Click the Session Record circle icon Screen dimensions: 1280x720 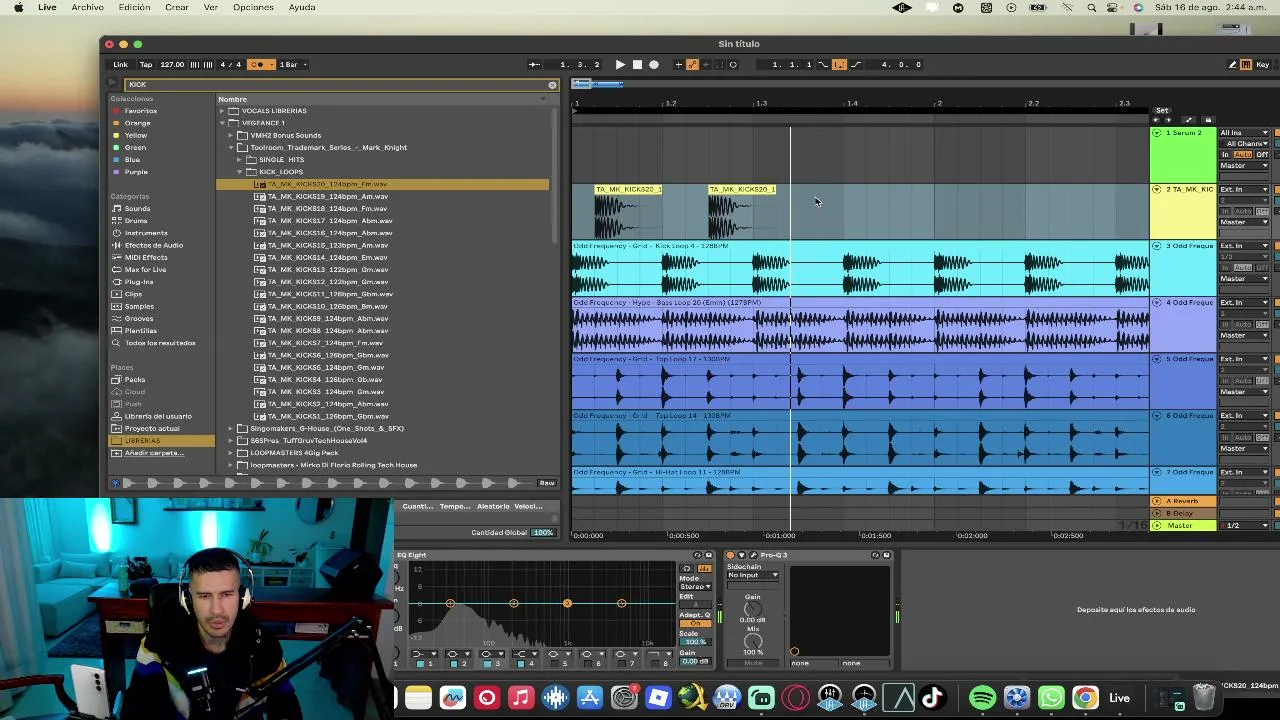click(x=733, y=64)
